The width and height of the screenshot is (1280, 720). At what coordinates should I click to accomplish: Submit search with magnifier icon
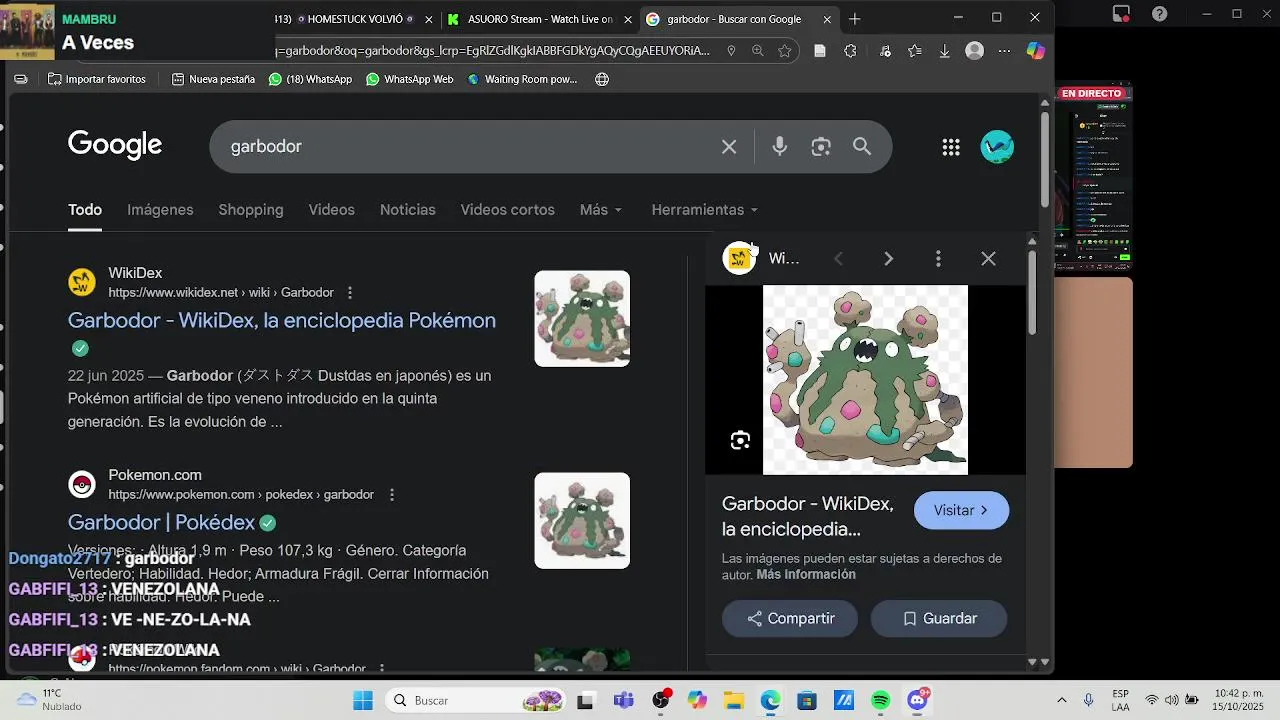pos(862,147)
